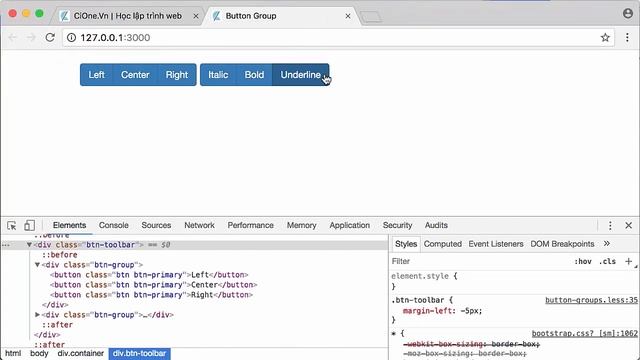Viewport: 640px width, 360px height.
Task: Reload the page with the refresh icon
Action: tap(50, 38)
